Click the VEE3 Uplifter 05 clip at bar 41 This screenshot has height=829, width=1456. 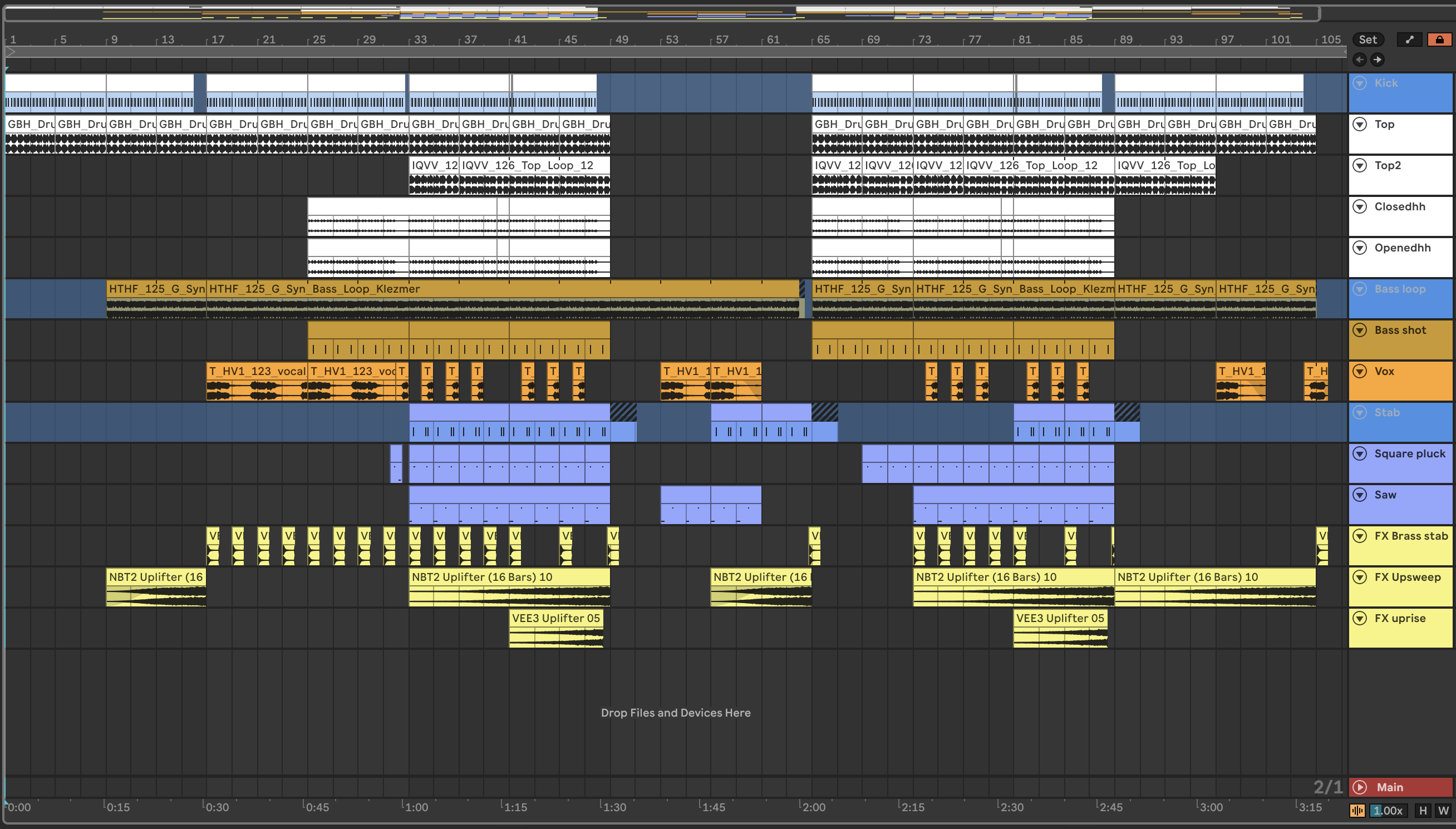click(555, 618)
